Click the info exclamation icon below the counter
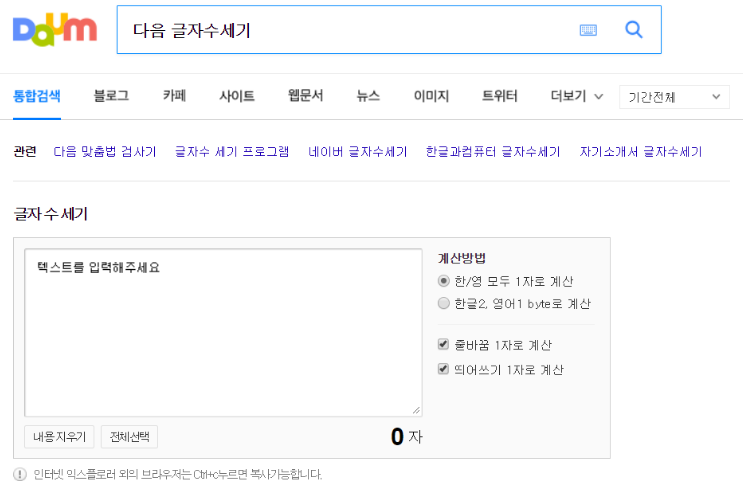This screenshot has height=488, width=743. click(x=20, y=474)
